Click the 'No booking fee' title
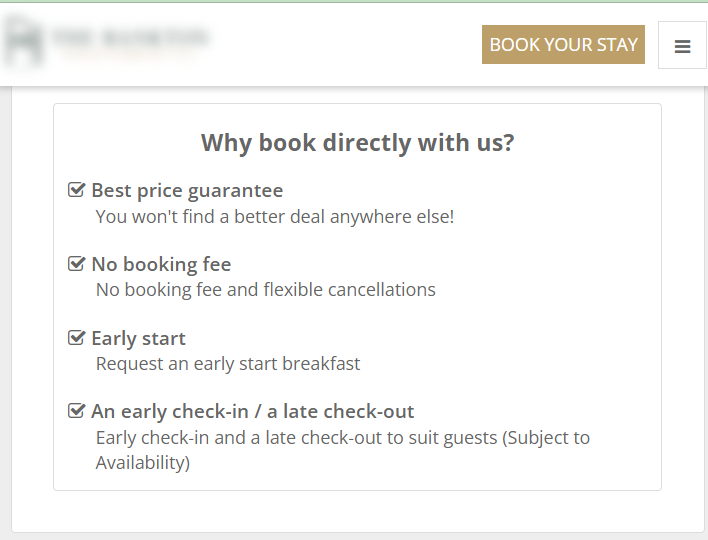 click(161, 264)
